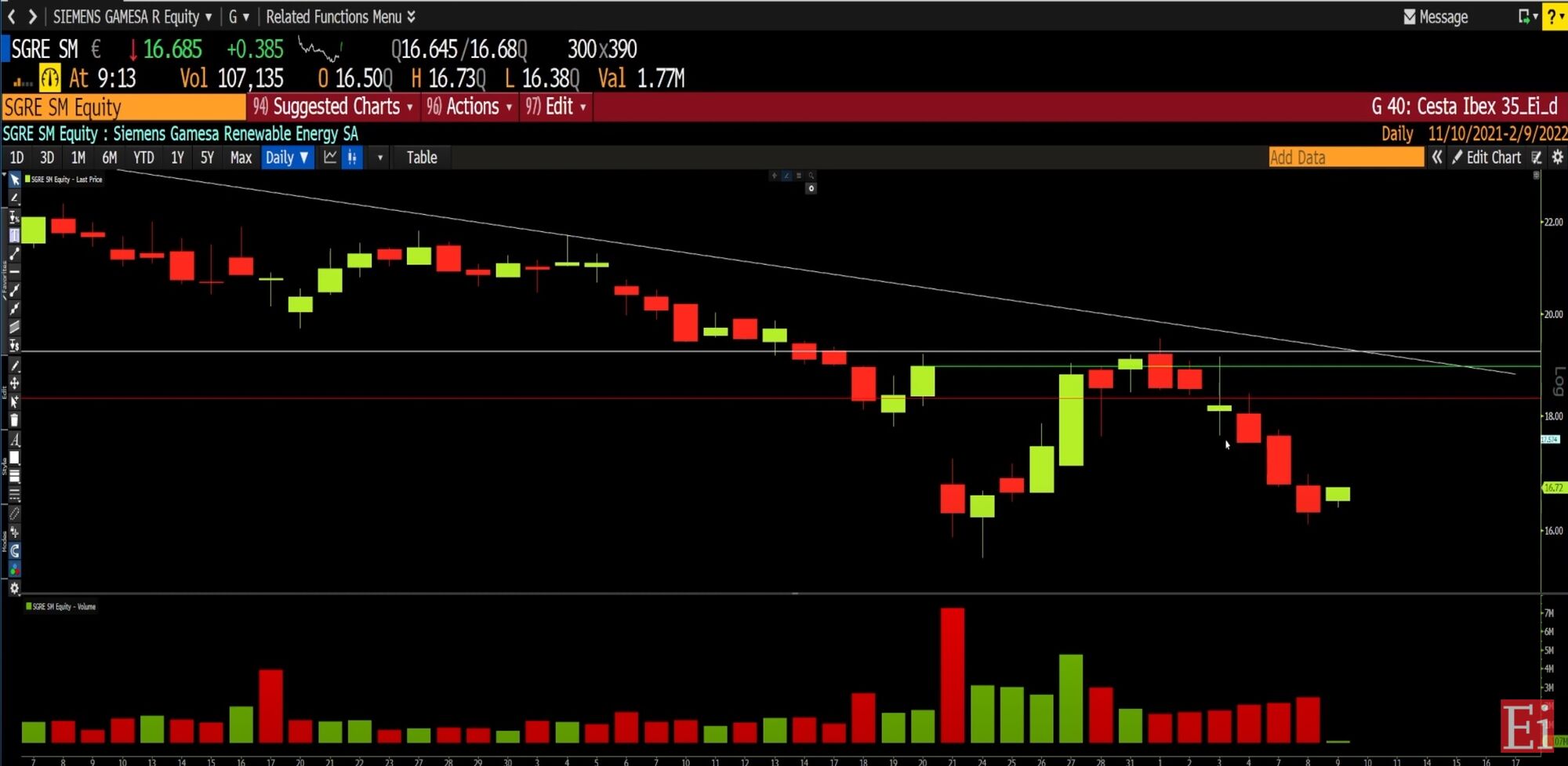Click the annotate checklist icon beside Edit Chart

pos(1537,158)
